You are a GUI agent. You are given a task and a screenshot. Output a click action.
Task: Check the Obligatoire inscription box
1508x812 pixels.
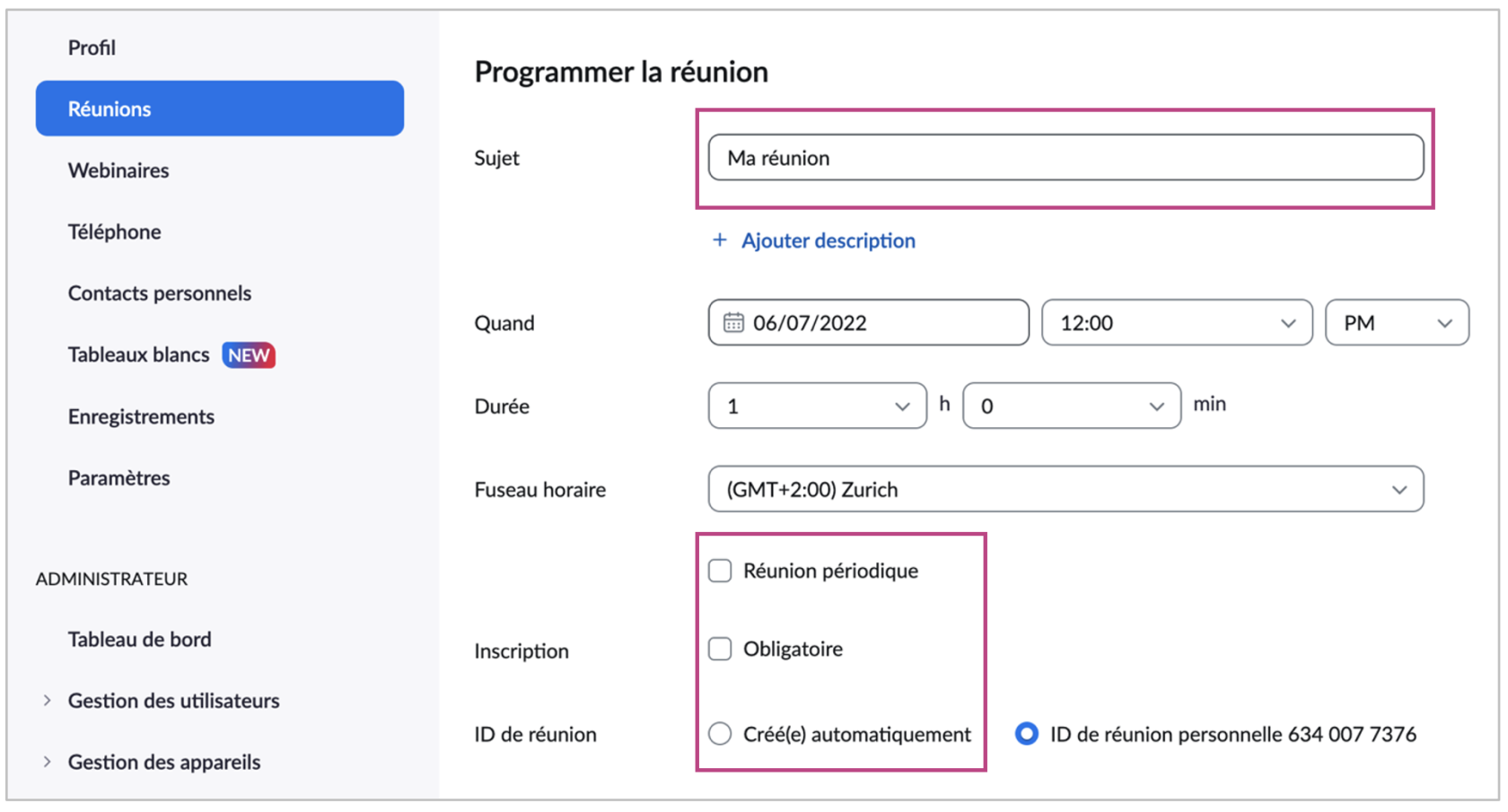pyautogui.click(x=720, y=649)
